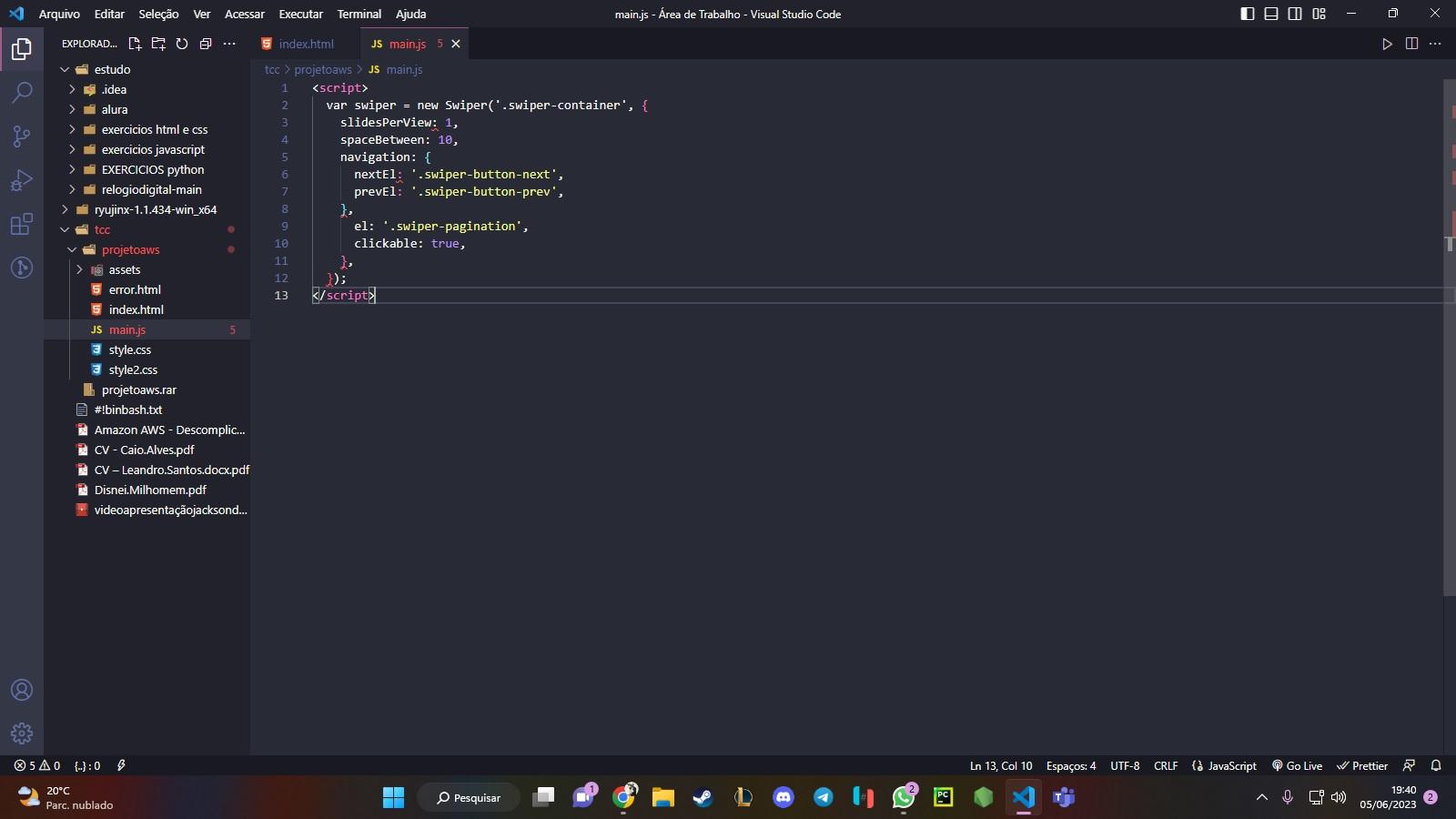The height and width of the screenshot is (819, 1456).
Task: Open the Search view in activity bar
Action: 22,92
